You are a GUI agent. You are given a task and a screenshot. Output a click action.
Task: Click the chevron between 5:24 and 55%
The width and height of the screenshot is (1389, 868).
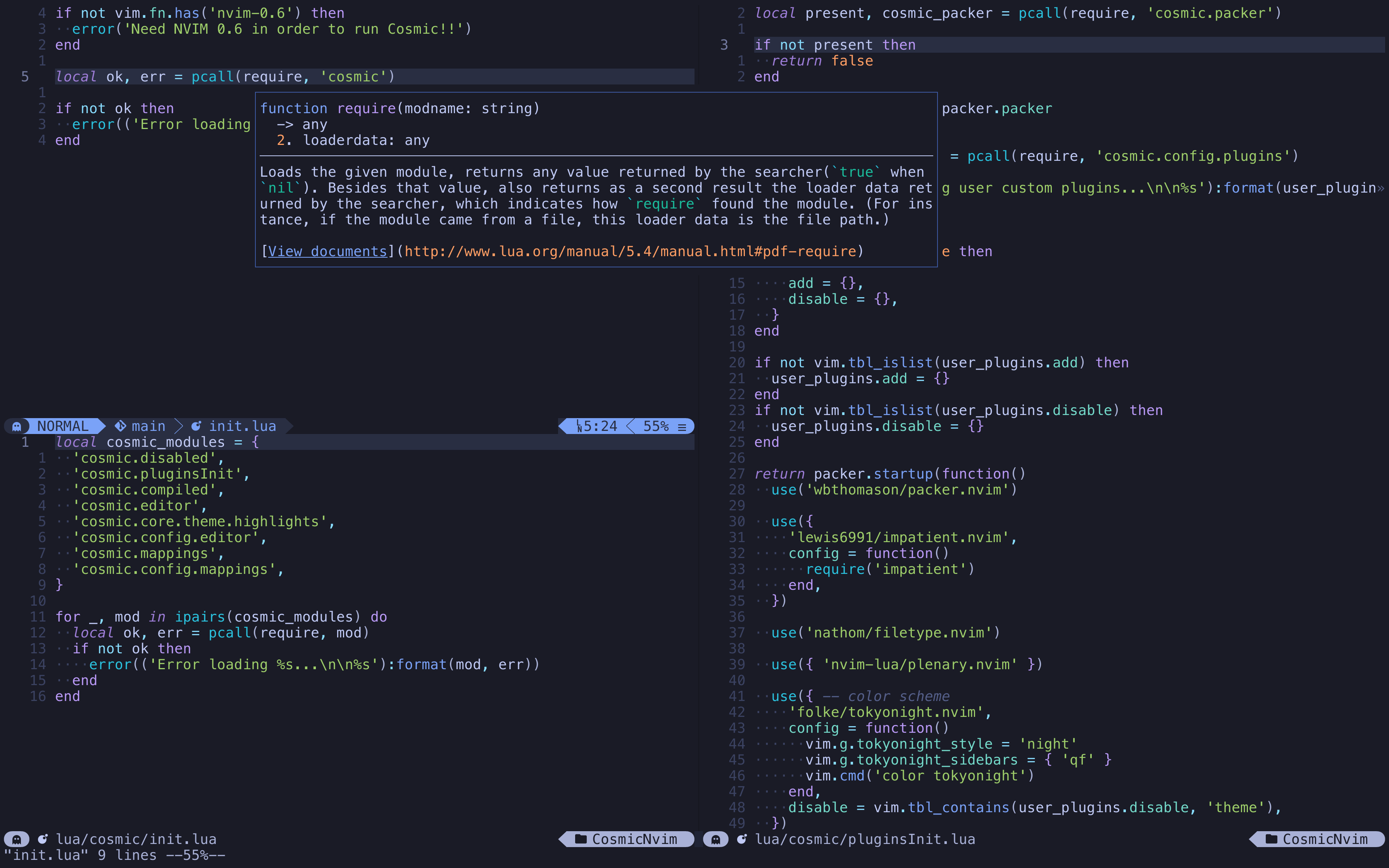point(630,425)
